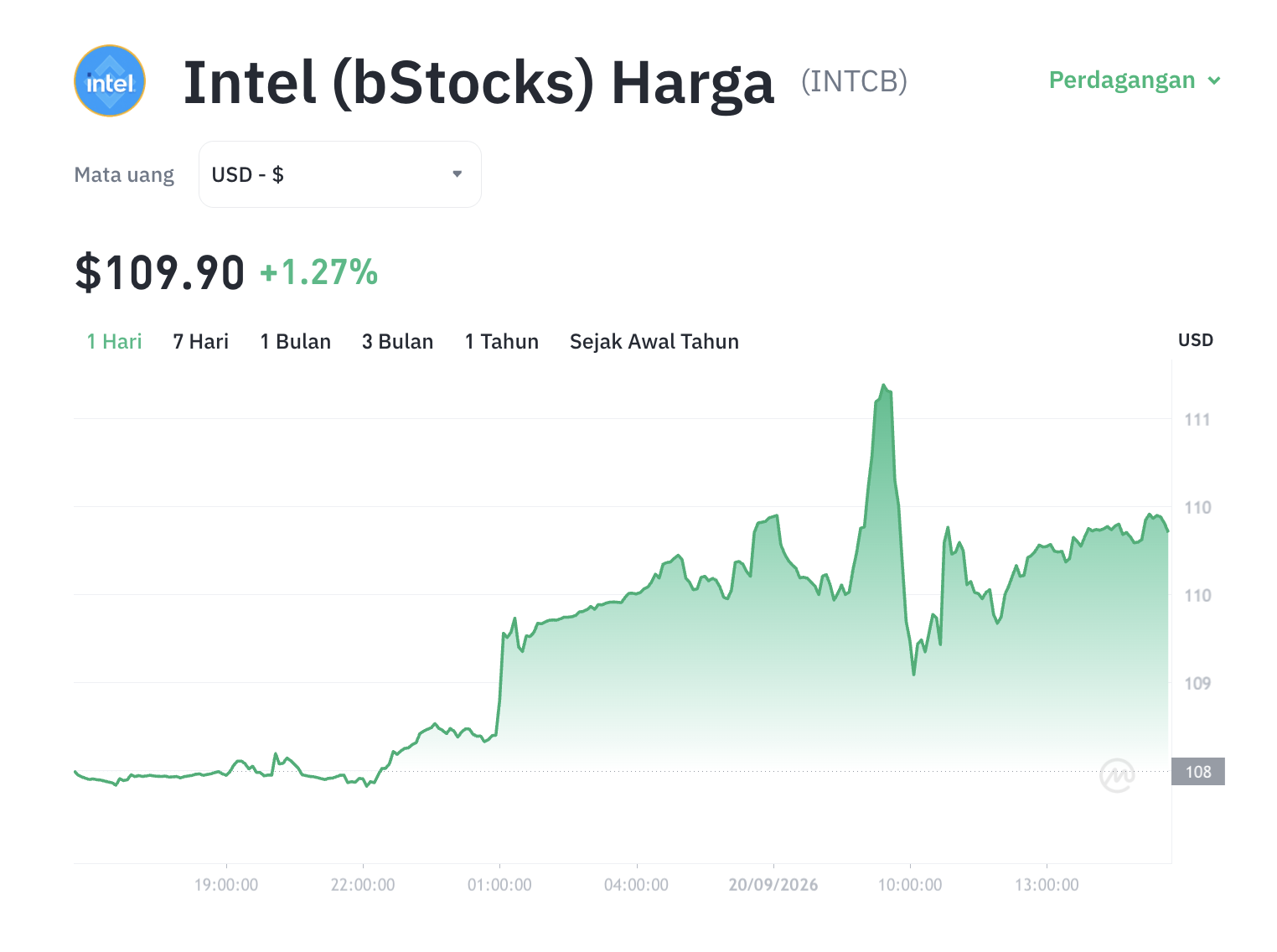Open the Perdagangan trading menu
The image size is (1277, 952).
point(1135,80)
